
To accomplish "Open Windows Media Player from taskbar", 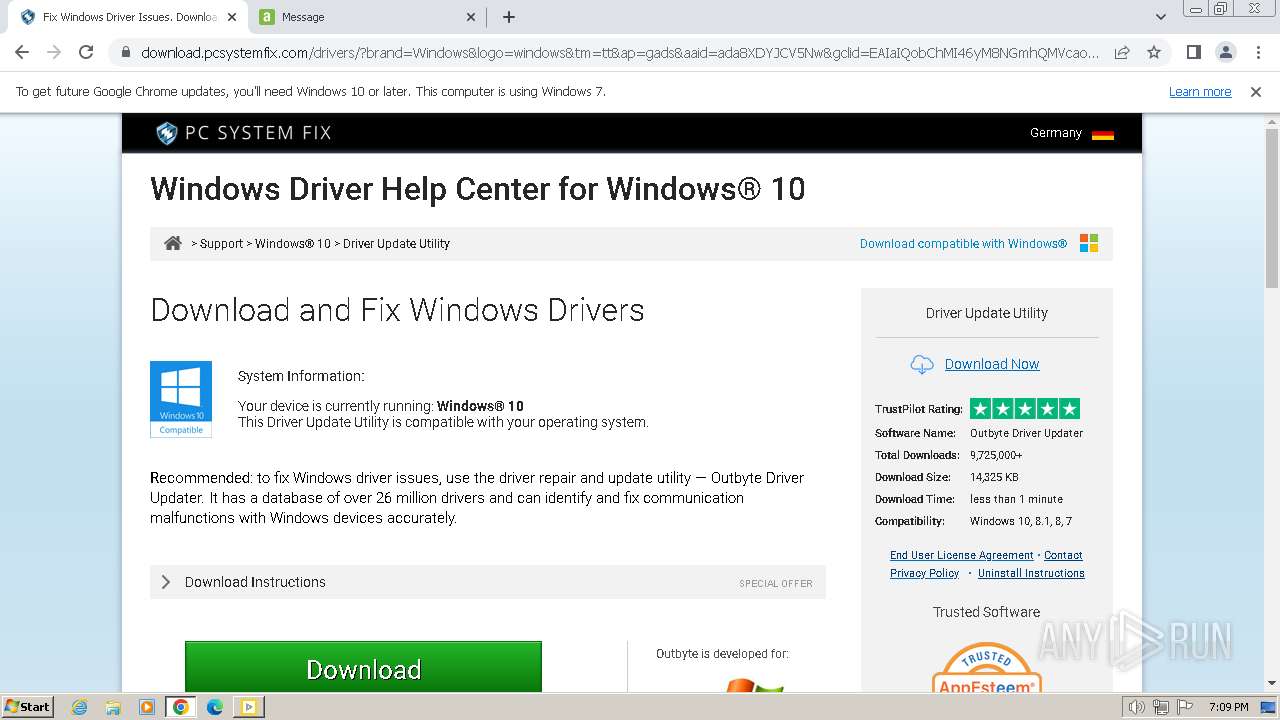I will (x=147, y=707).
